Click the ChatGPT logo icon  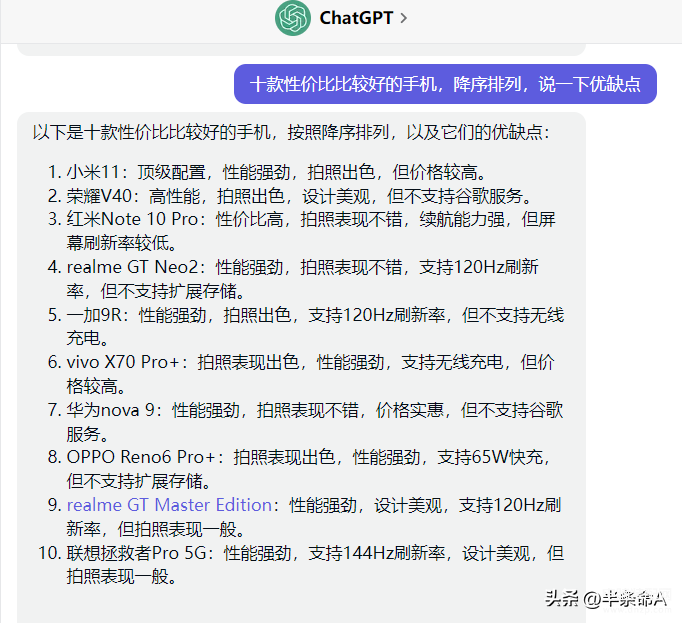click(x=293, y=18)
